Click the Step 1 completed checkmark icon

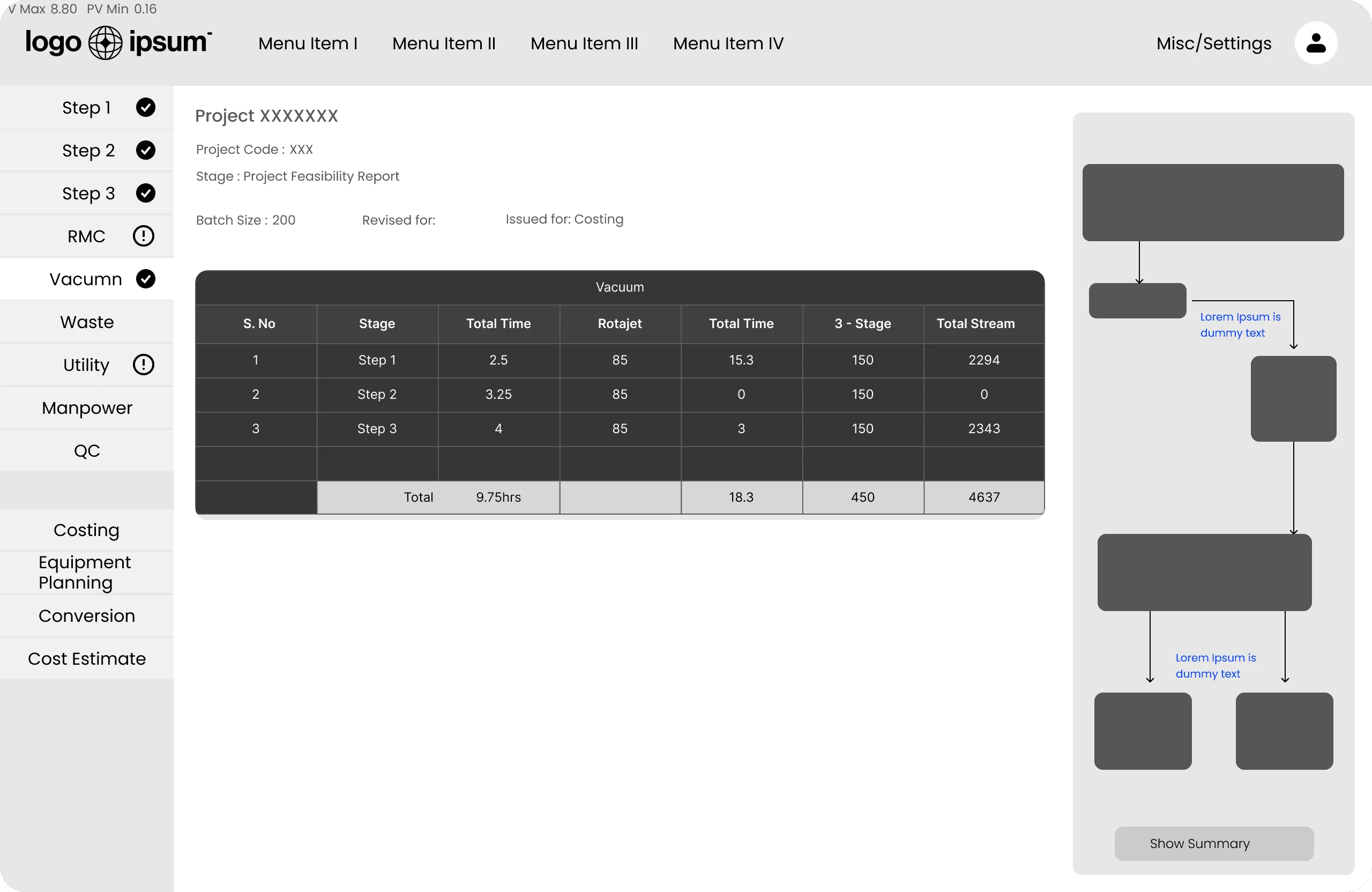tap(146, 107)
